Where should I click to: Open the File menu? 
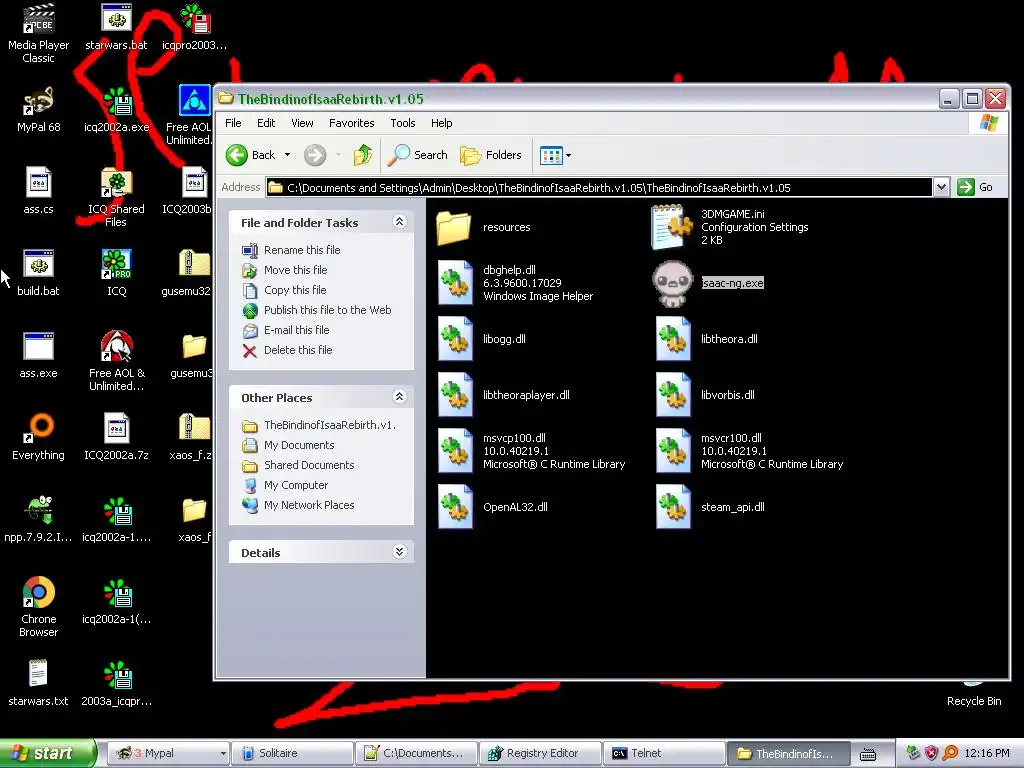(233, 123)
